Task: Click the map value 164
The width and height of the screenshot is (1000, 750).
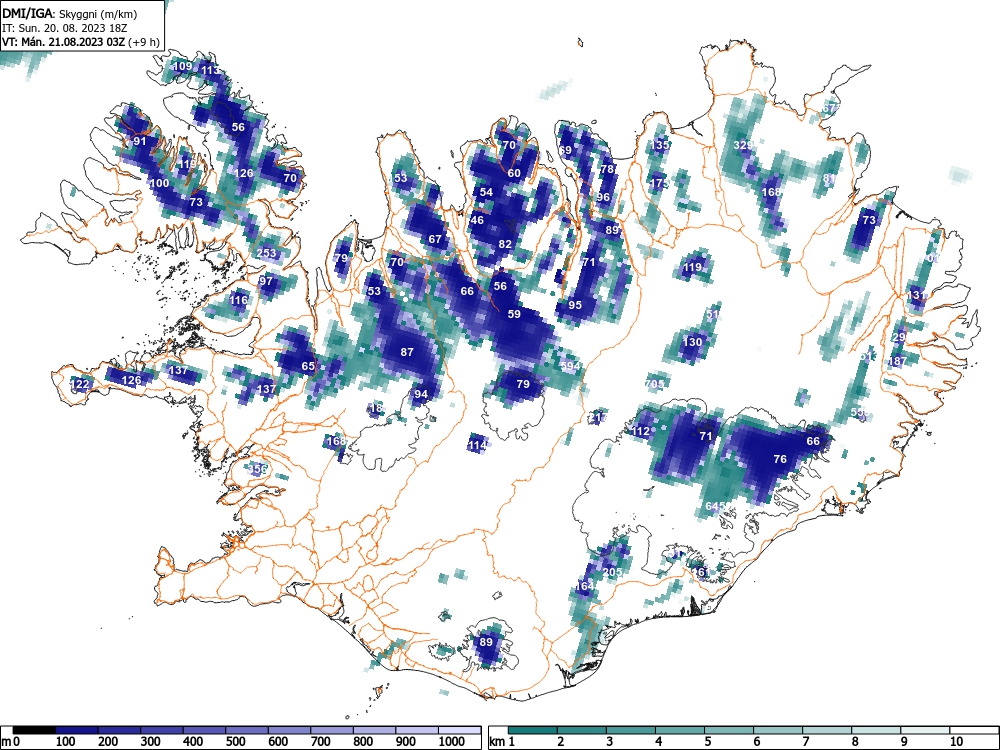Action: pyautogui.click(x=585, y=586)
